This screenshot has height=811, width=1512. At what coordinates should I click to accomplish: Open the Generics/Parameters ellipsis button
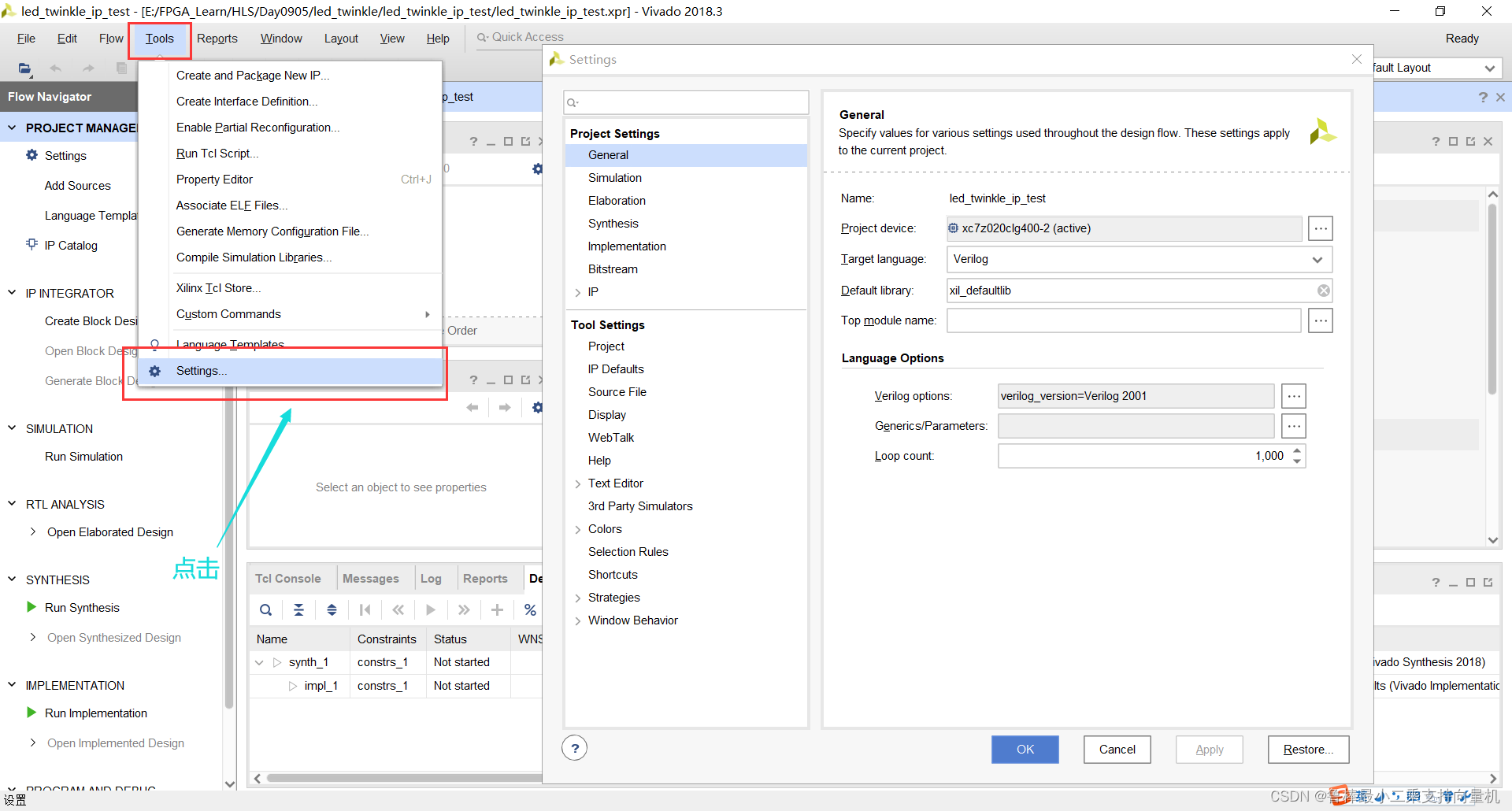[x=1294, y=426]
